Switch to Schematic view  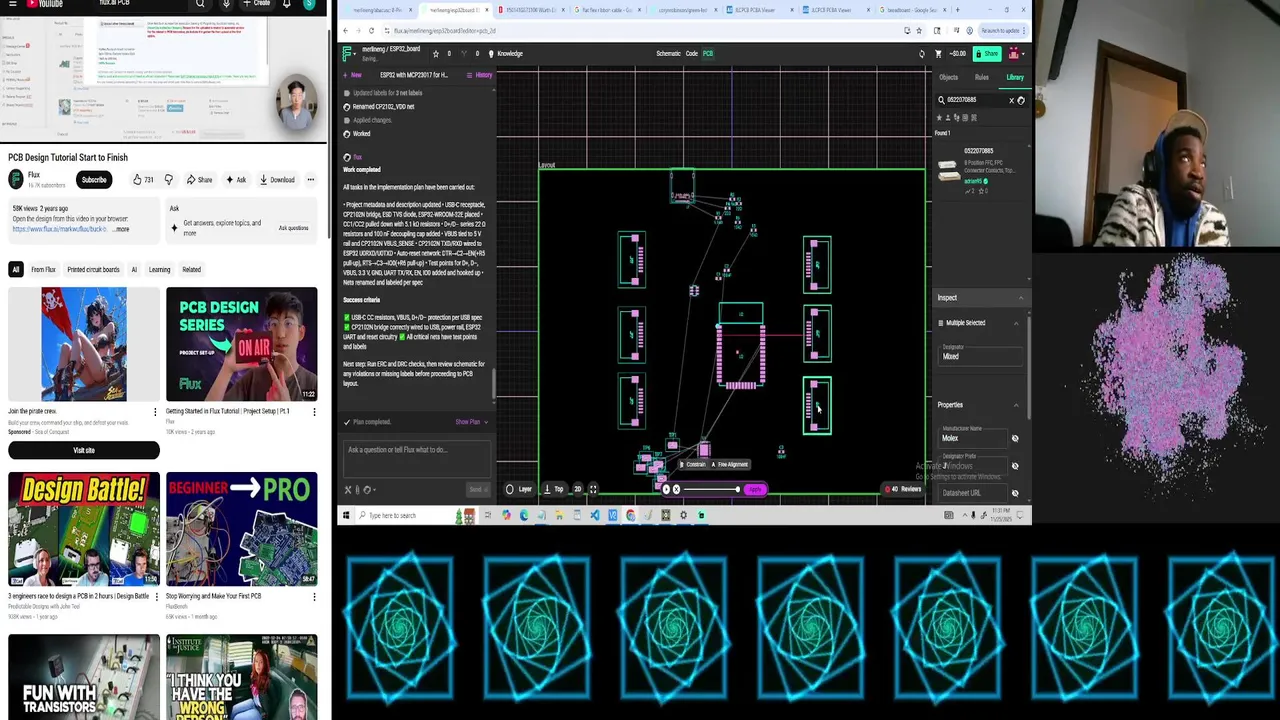coord(668,53)
